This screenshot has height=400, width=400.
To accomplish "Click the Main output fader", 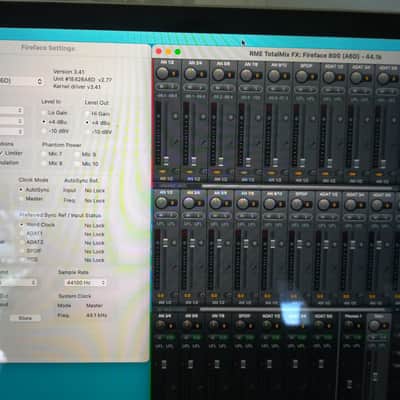I will click(x=375, y=377).
